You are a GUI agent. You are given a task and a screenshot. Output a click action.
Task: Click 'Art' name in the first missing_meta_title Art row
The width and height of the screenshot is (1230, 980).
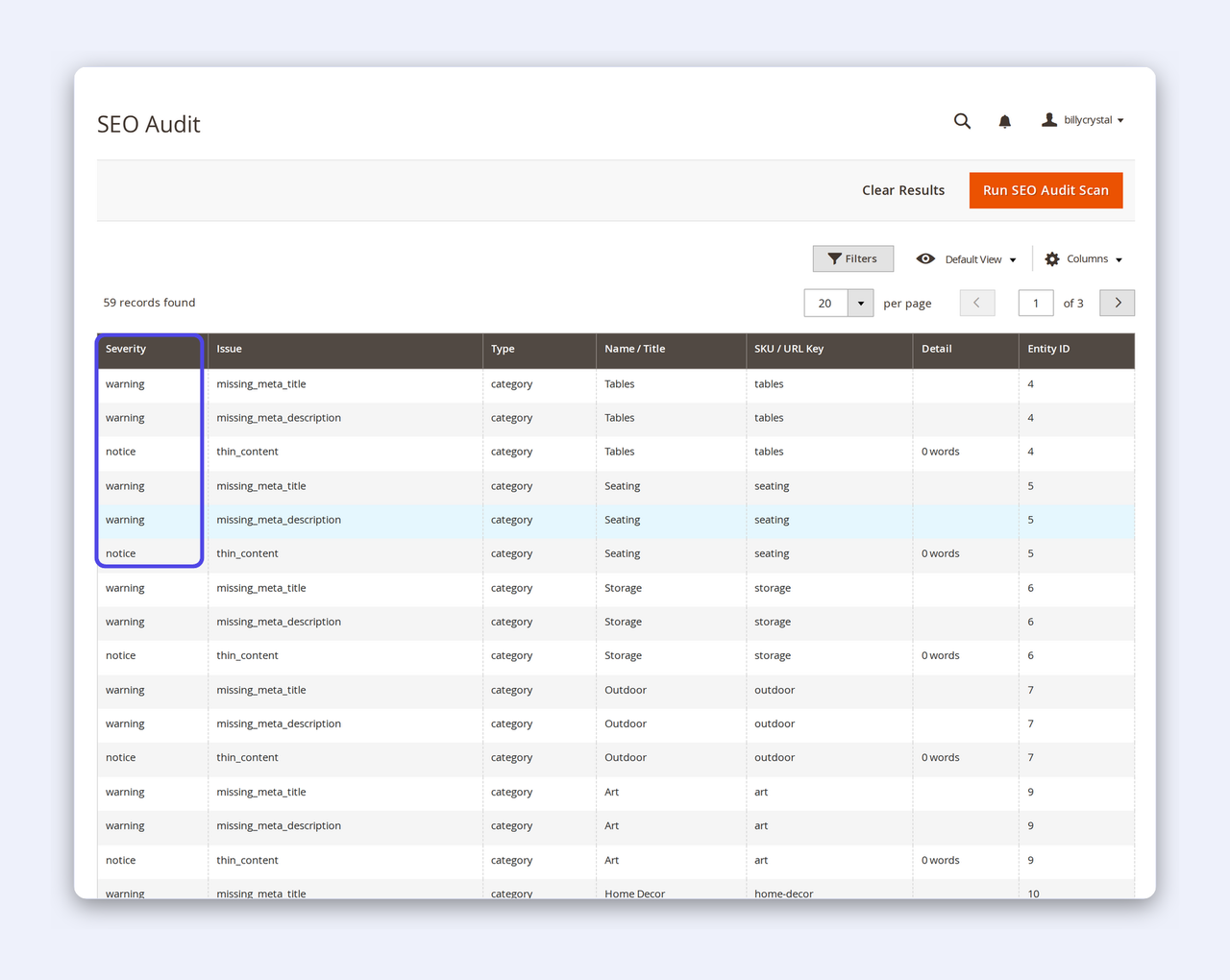tap(612, 793)
